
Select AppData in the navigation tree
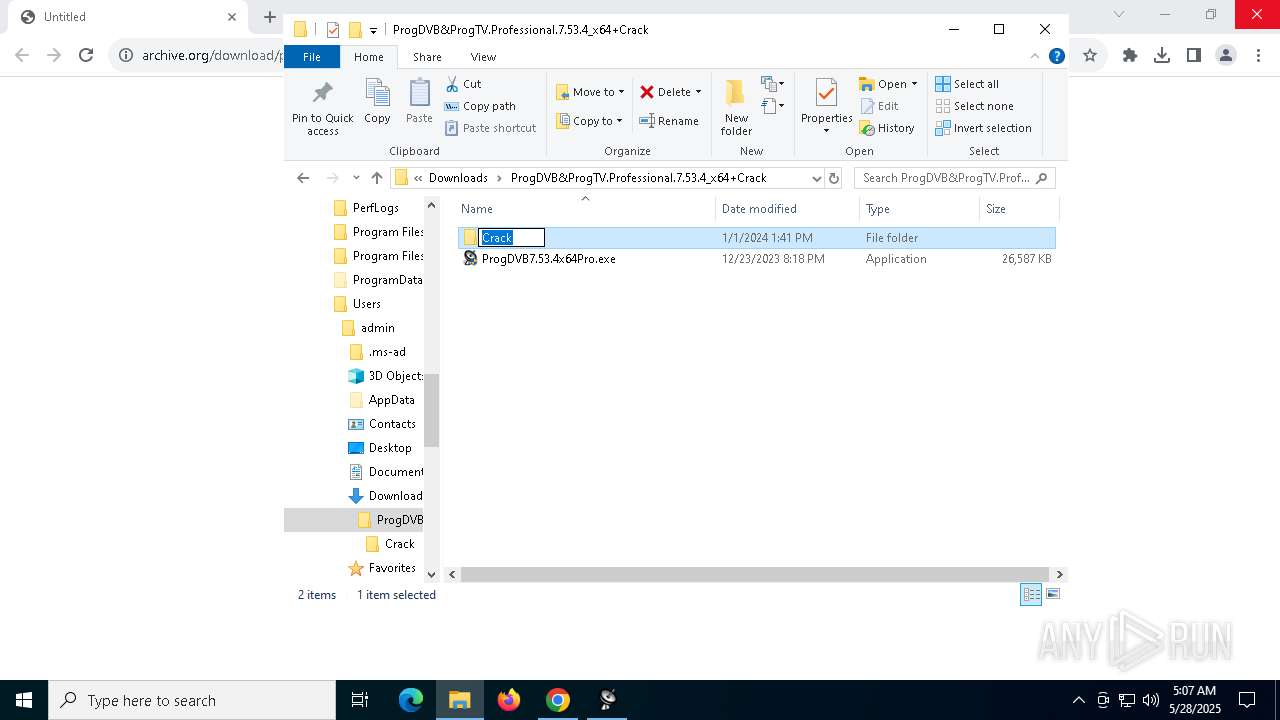(391, 400)
